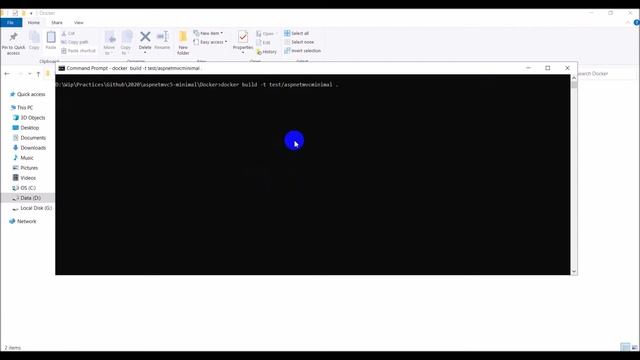
Task: Select Quick access in navigation pane
Action: point(27,94)
